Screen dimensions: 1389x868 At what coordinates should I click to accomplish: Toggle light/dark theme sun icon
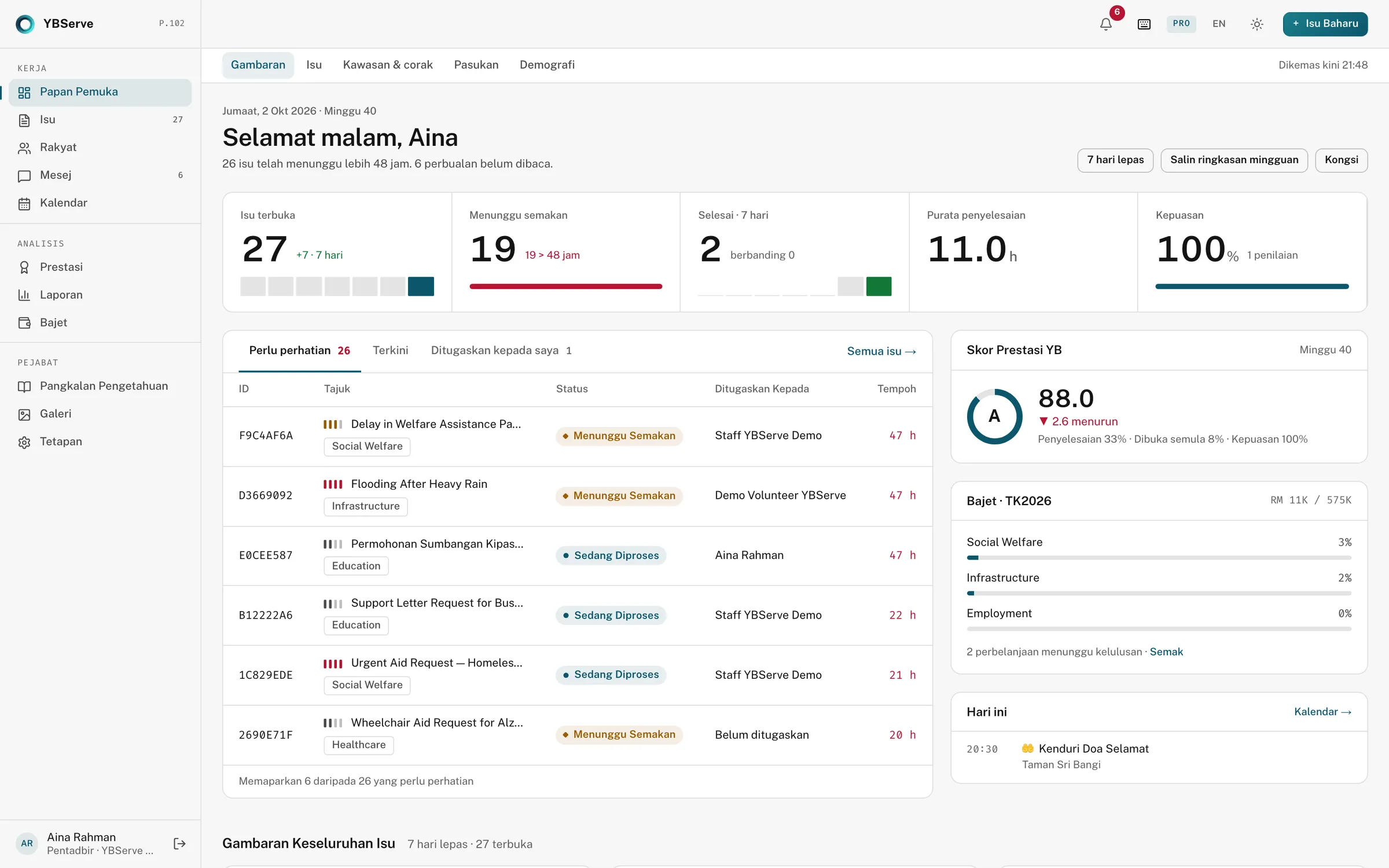1256,24
